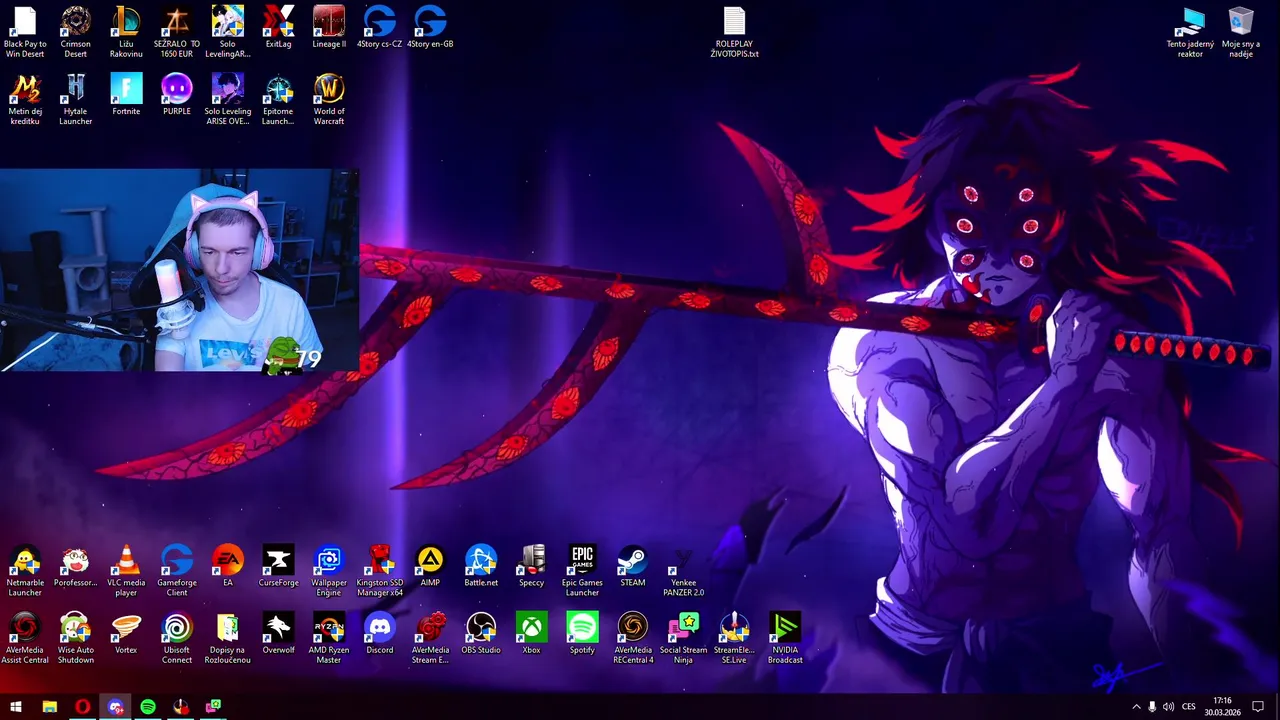Viewport: 1280px width, 720px height.
Task: Open the ROLEPLAY ŽIVOTOPIS.txt file
Action: coord(734,32)
